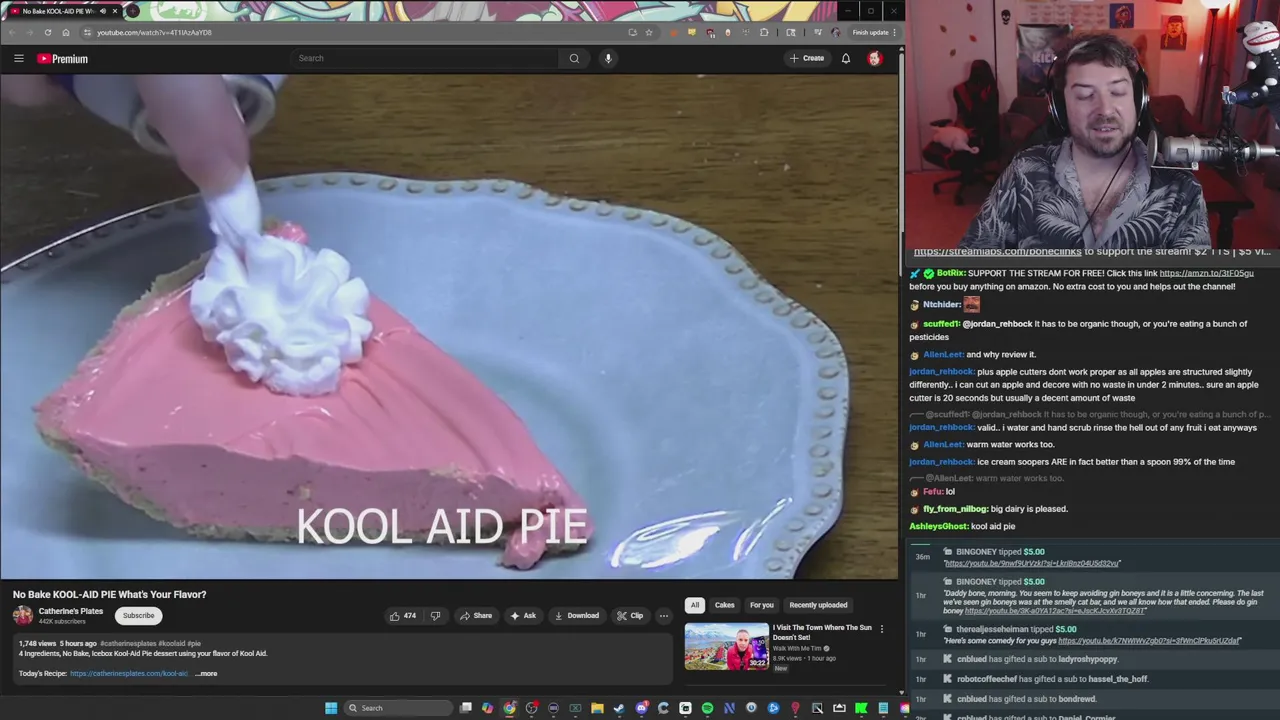
Task: Start voice search with microphone icon
Action: (608, 58)
